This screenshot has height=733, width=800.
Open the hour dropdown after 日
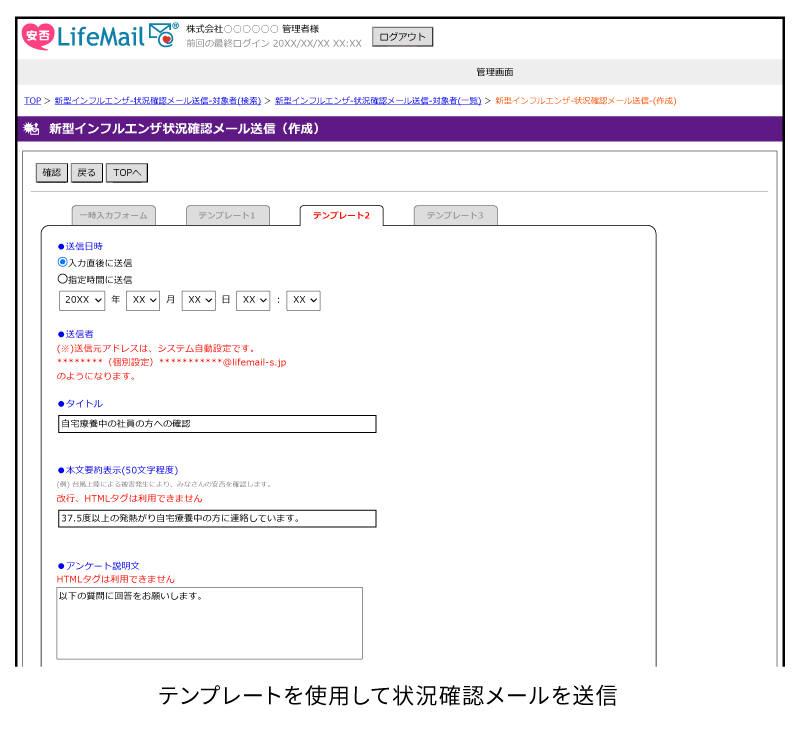253,300
